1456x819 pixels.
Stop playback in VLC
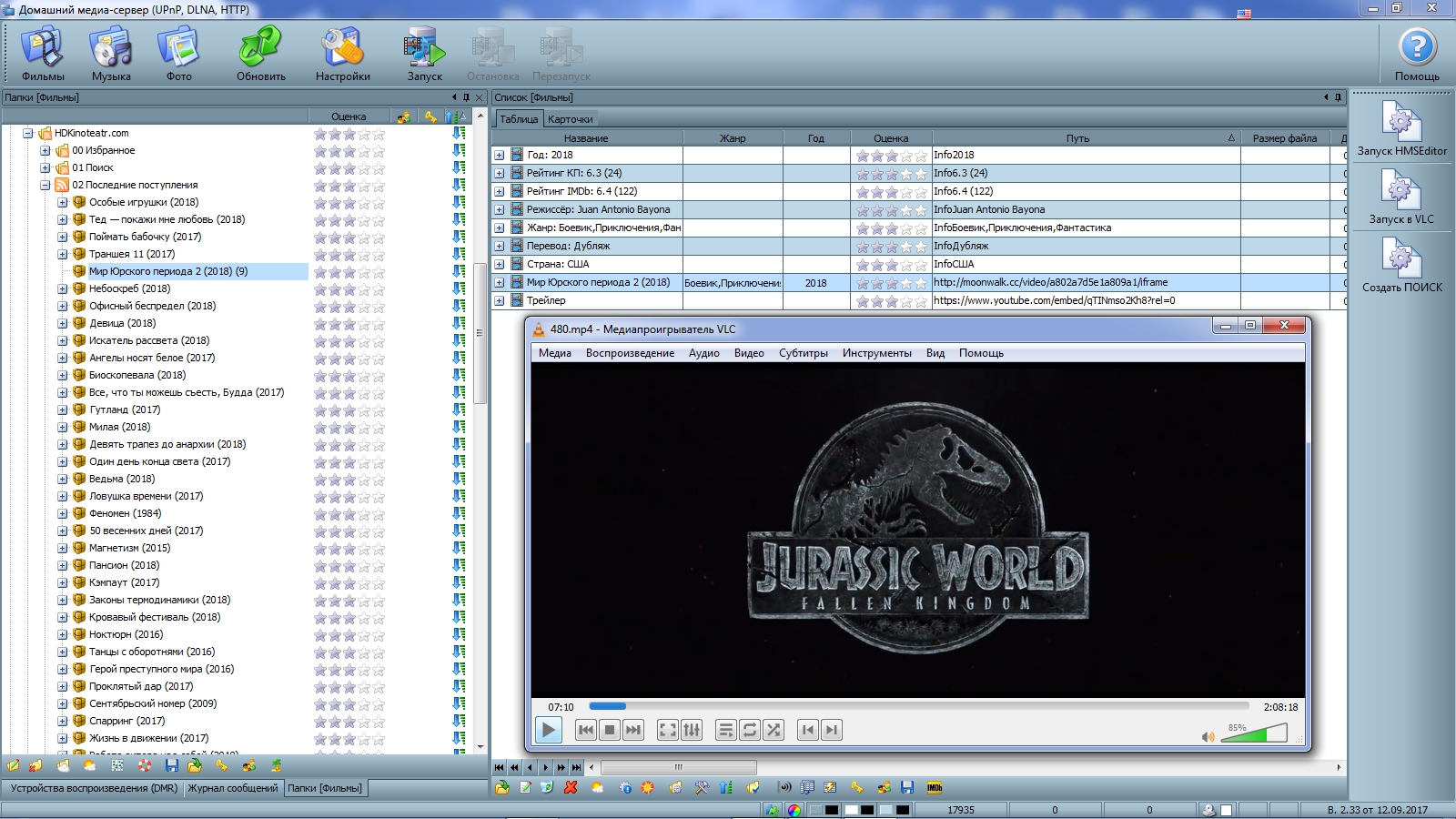tap(610, 730)
